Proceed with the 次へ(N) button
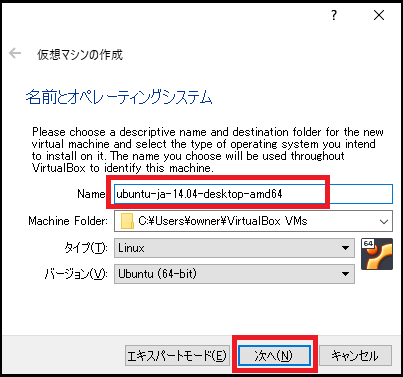403x377 pixels. (275, 355)
